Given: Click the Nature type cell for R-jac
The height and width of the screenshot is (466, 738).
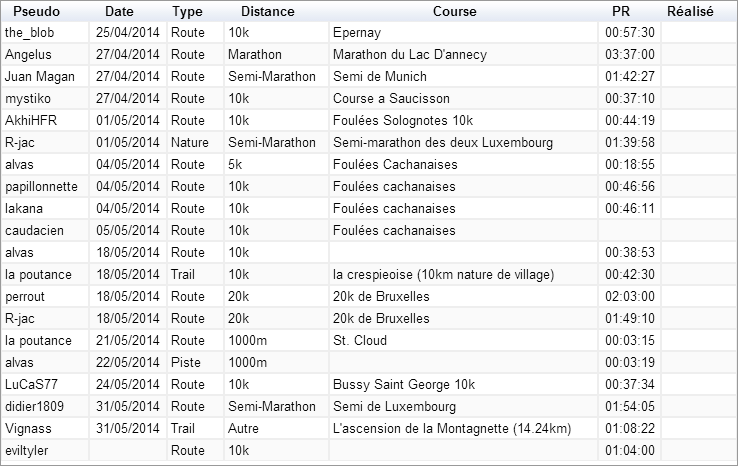Looking at the screenshot, I should pos(195,143).
